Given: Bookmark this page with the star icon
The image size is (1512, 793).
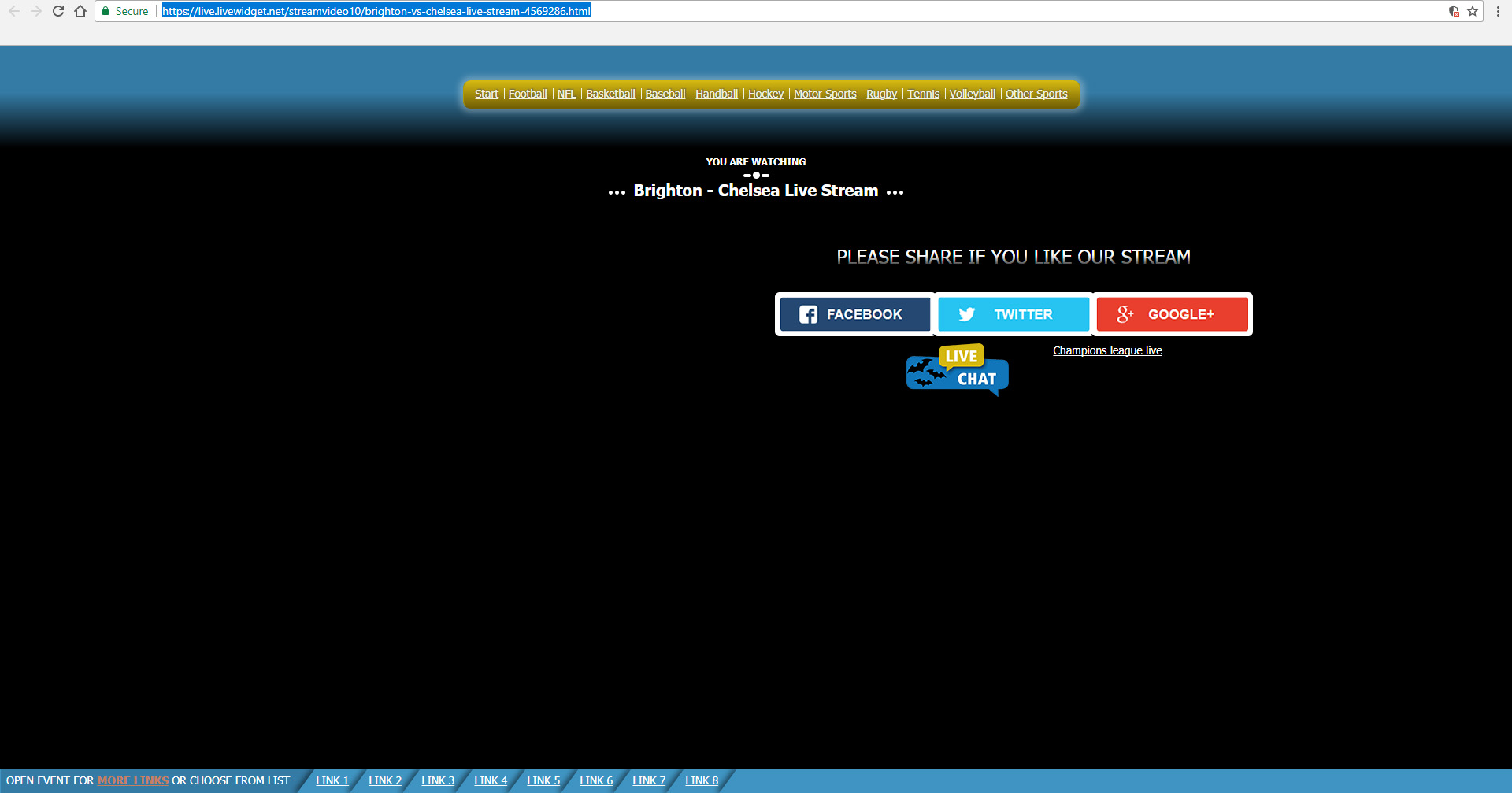Looking at the screenshot, I should click(1473, 11).
